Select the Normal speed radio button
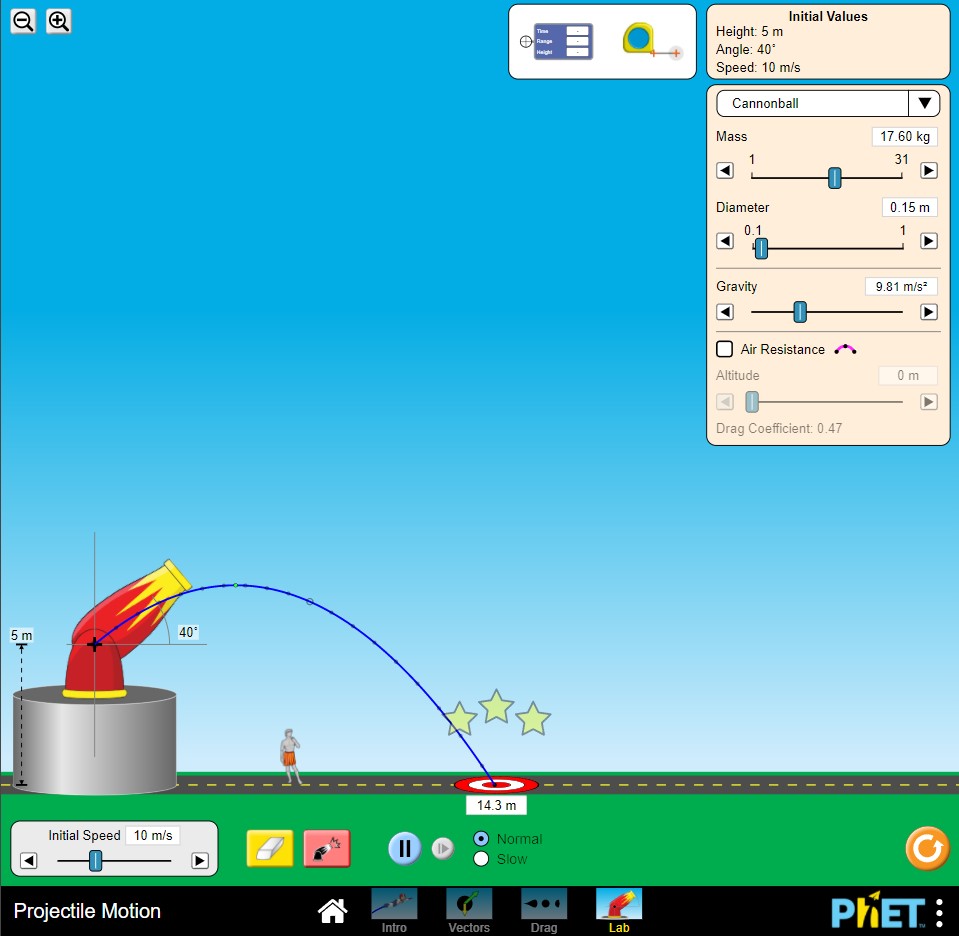Screen dimensions: 959x936 [x=481, y=839]
